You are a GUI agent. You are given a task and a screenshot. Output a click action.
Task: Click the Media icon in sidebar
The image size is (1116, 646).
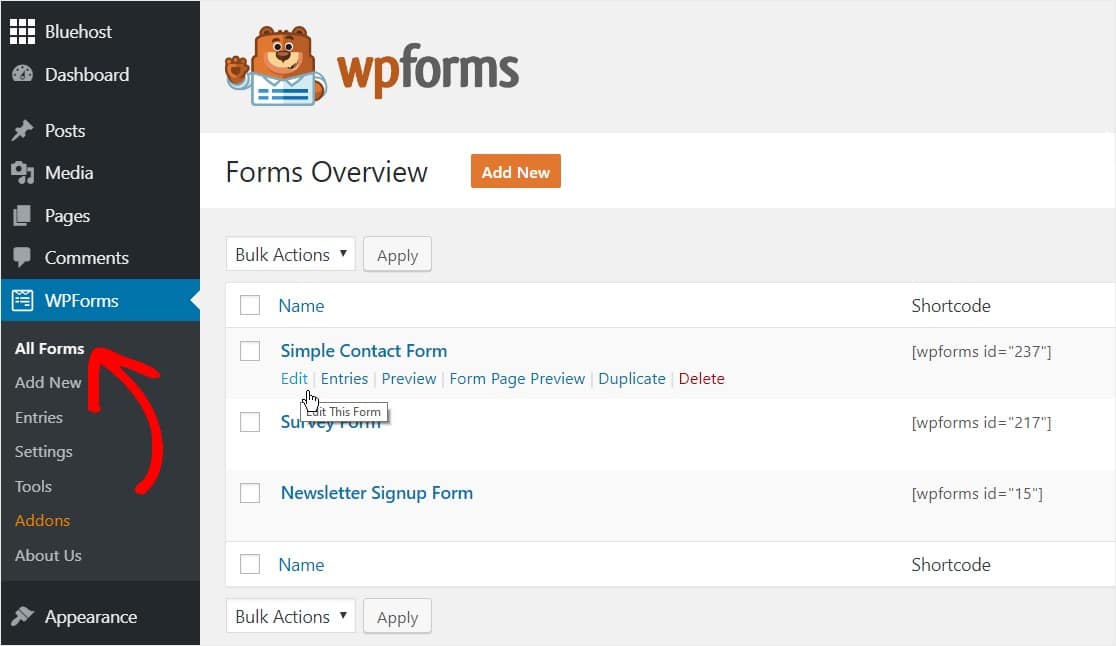pyautogui.click(x=22, y=172)
